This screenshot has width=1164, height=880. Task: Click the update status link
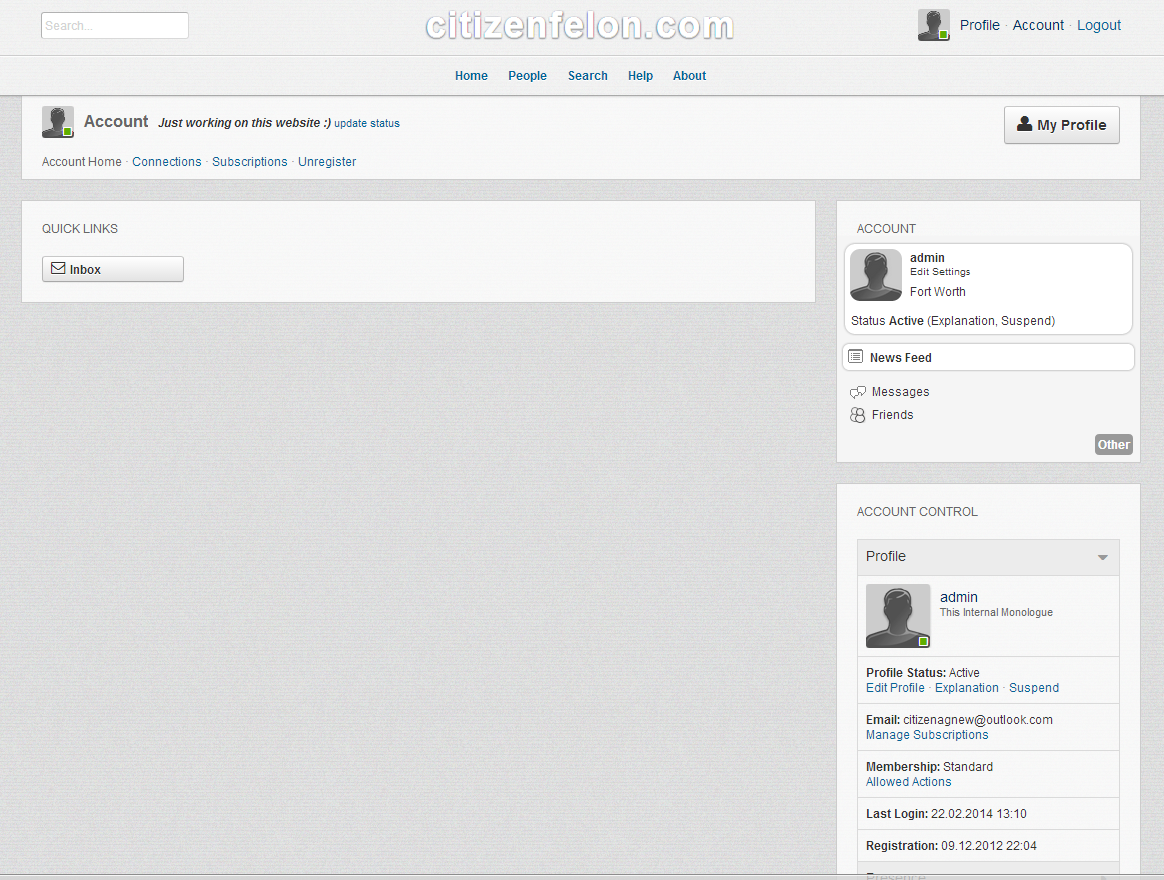[367, 123]
